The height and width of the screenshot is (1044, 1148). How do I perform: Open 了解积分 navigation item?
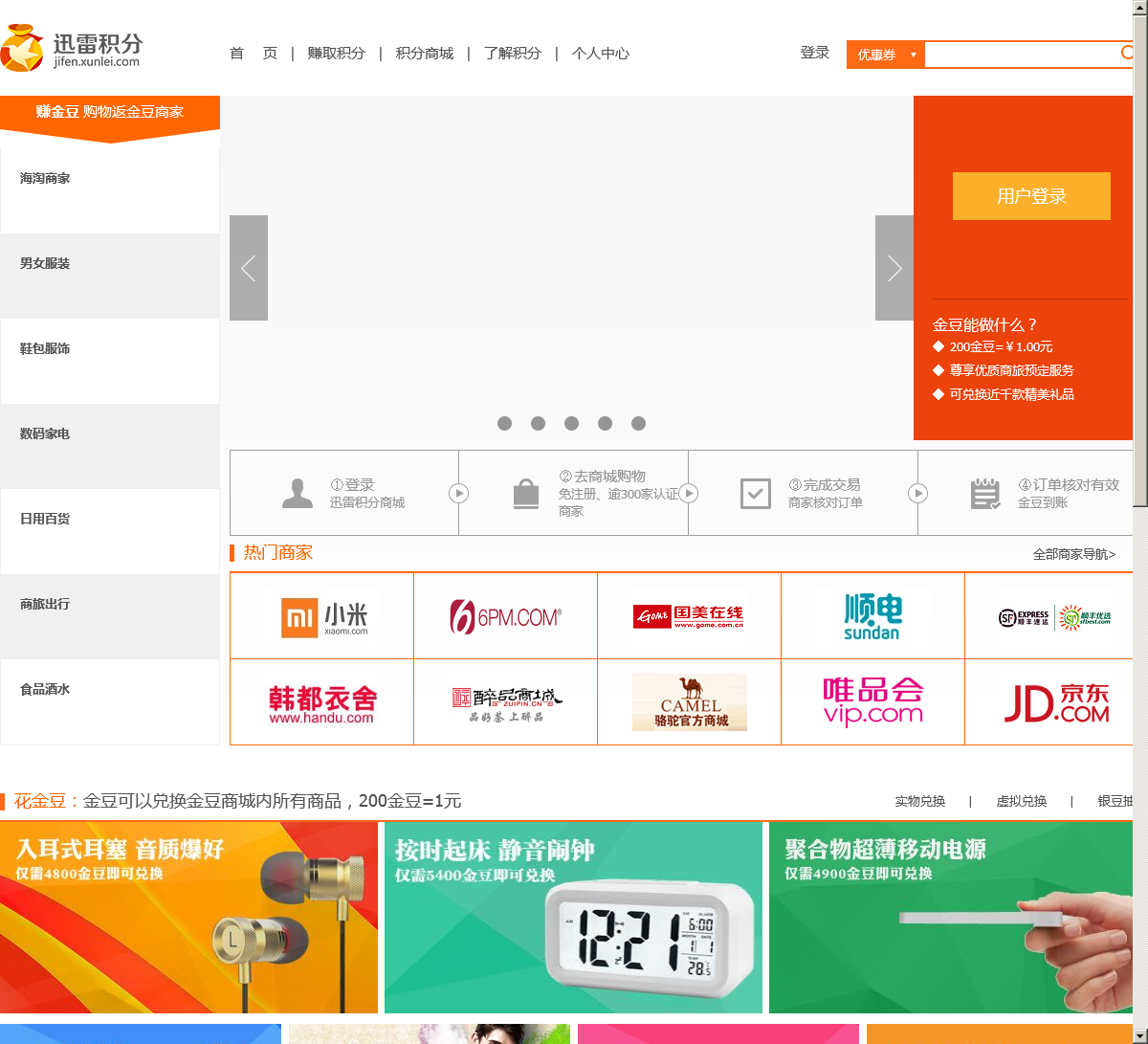coord(513,54)
